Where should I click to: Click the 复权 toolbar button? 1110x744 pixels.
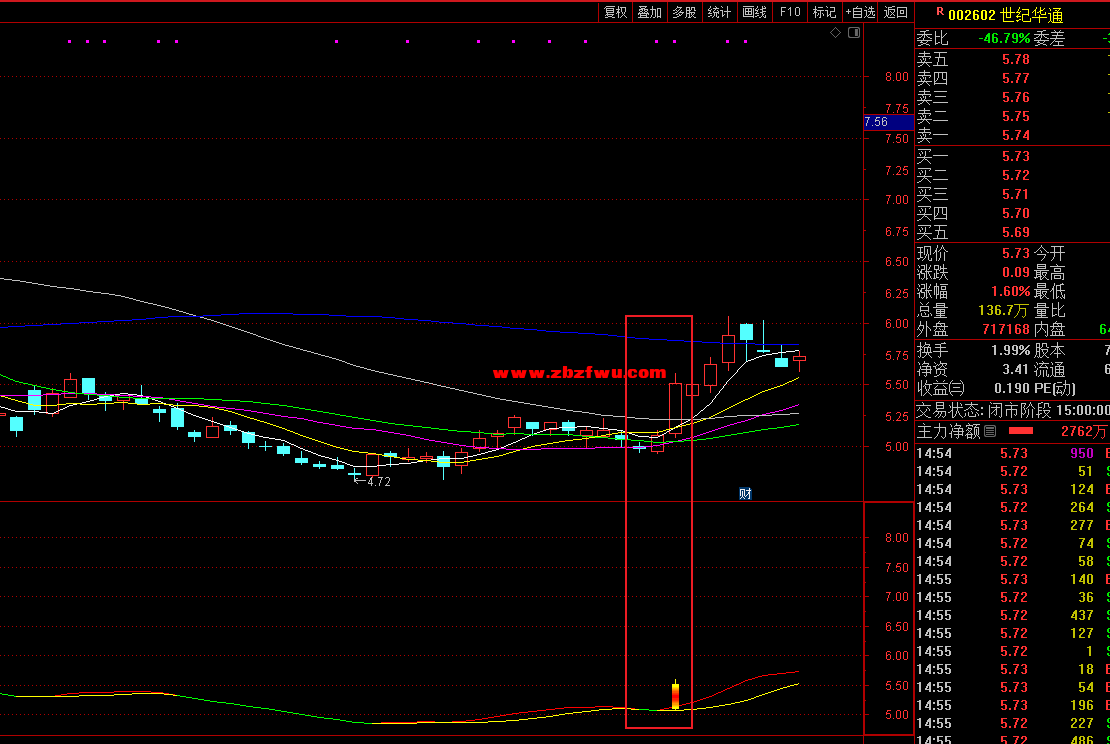(615, 12)
